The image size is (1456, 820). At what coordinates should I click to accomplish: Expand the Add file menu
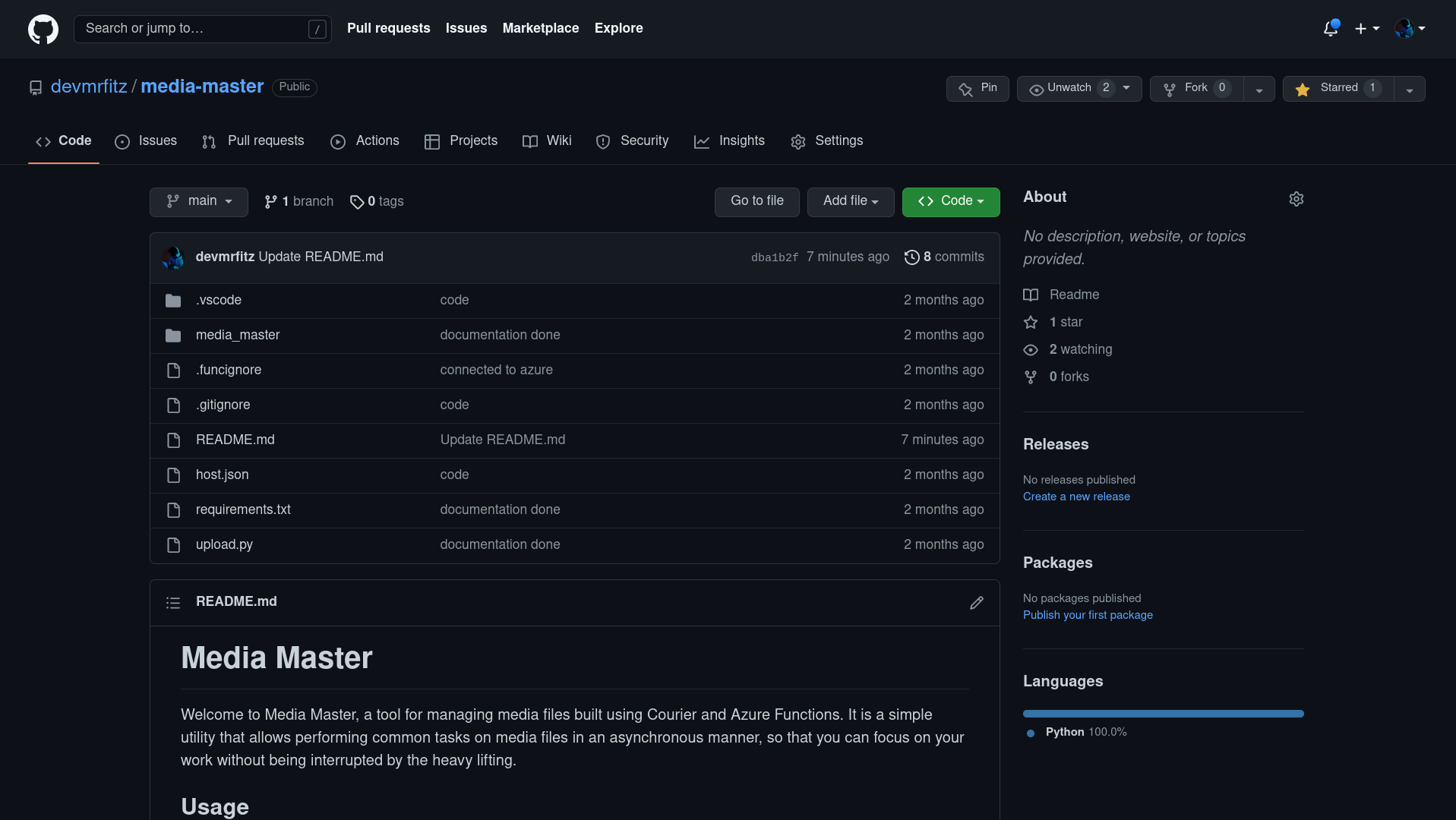[850, 201]
